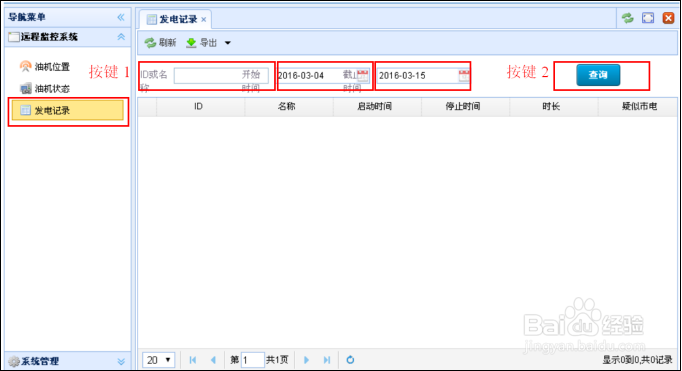This screenshot has height=371, width=682.
Task: Go to the next page
Action: [x=306, y=360]
